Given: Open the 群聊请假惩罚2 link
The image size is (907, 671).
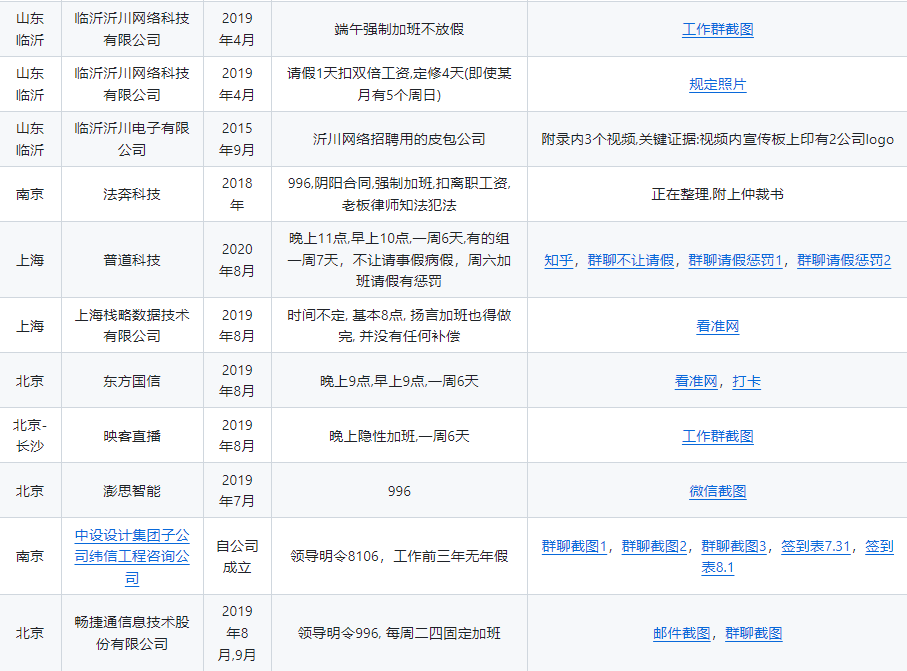Looking at the screenshot, I should tap(844, 260).
